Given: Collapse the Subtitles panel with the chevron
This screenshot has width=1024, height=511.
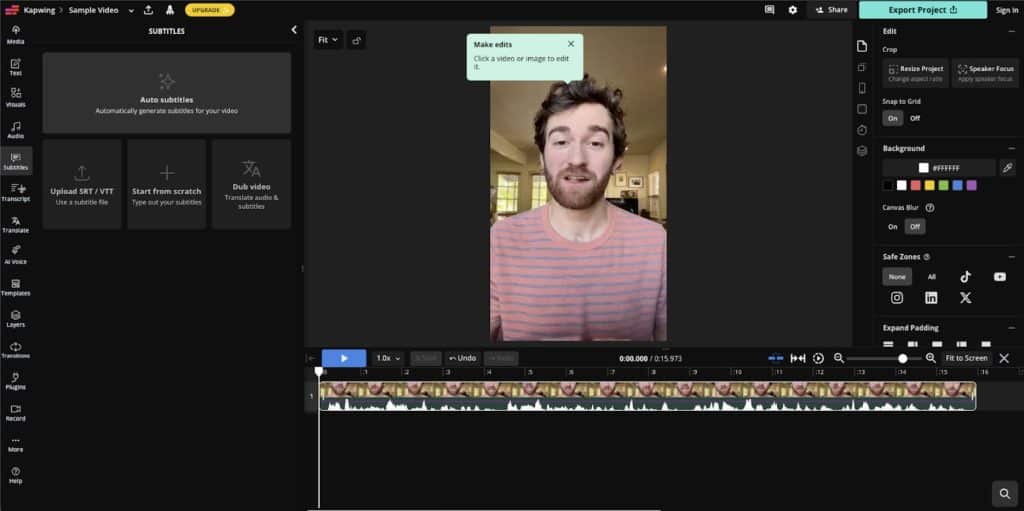Looking at the screenshot, I should (x=294, y=30).
